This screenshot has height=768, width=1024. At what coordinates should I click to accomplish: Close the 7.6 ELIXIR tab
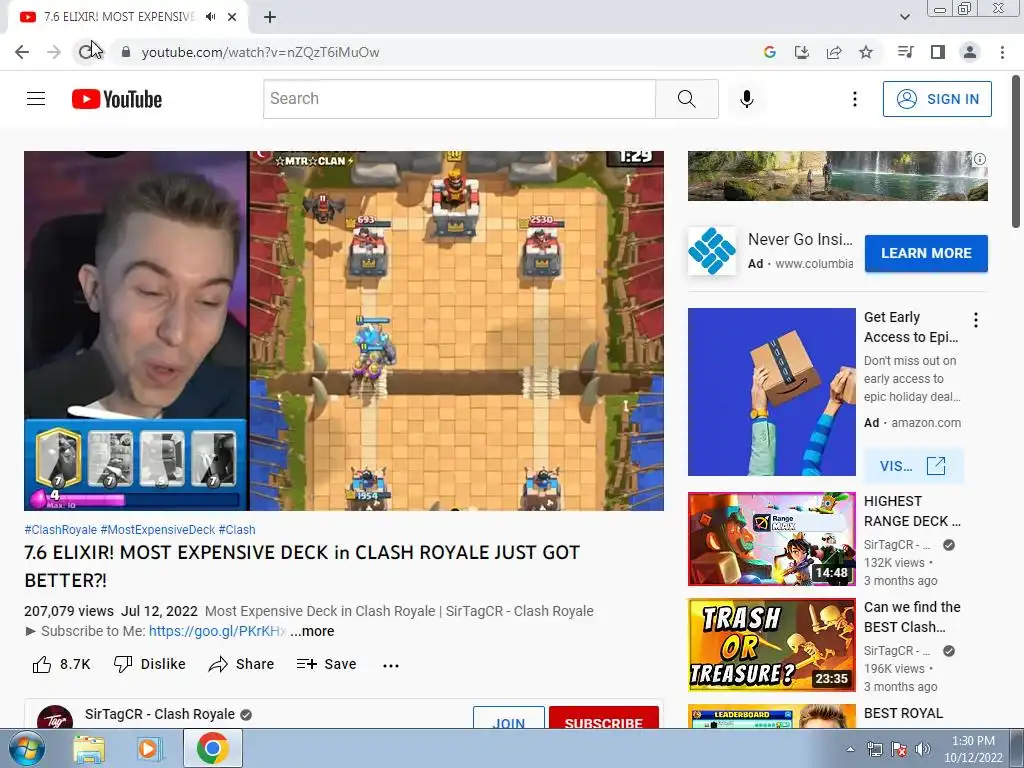click(232, 17)
